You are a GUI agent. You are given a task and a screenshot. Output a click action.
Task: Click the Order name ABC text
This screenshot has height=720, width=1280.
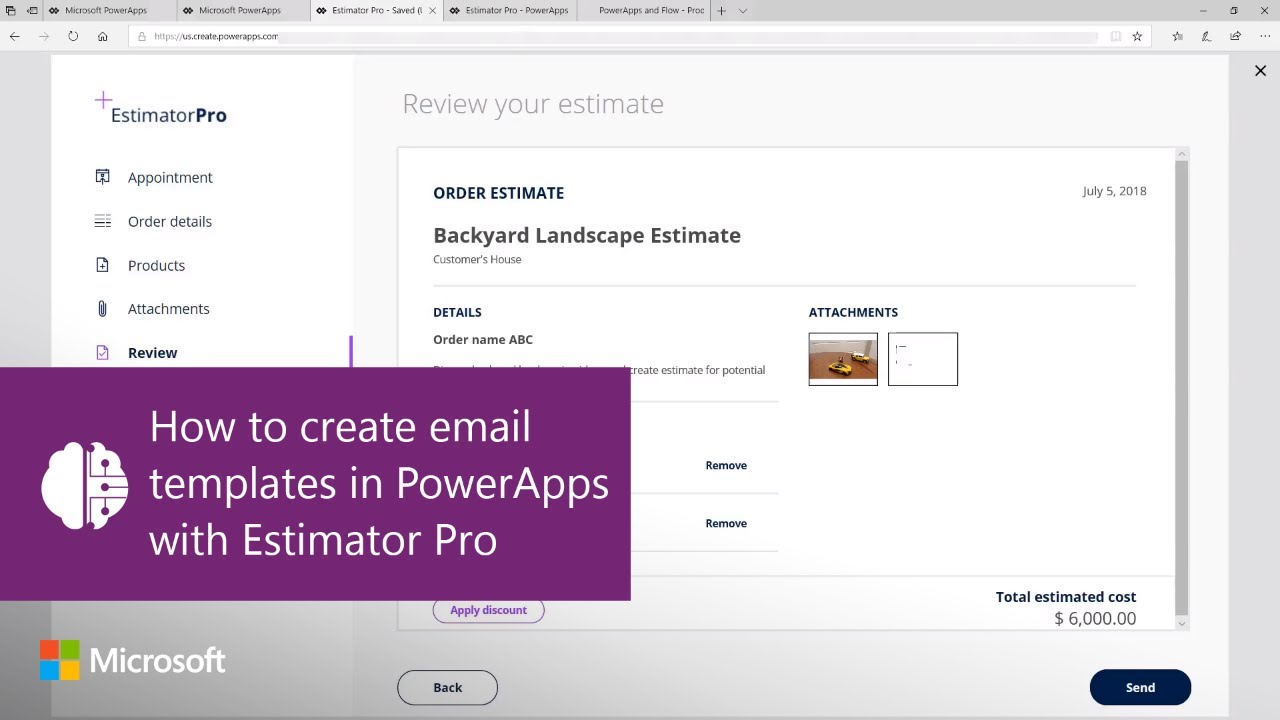point(483,340)
